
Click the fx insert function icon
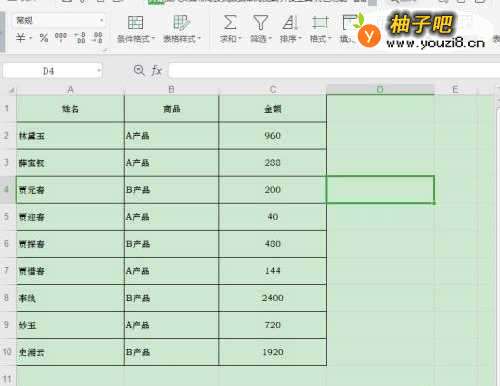point(157,70)
